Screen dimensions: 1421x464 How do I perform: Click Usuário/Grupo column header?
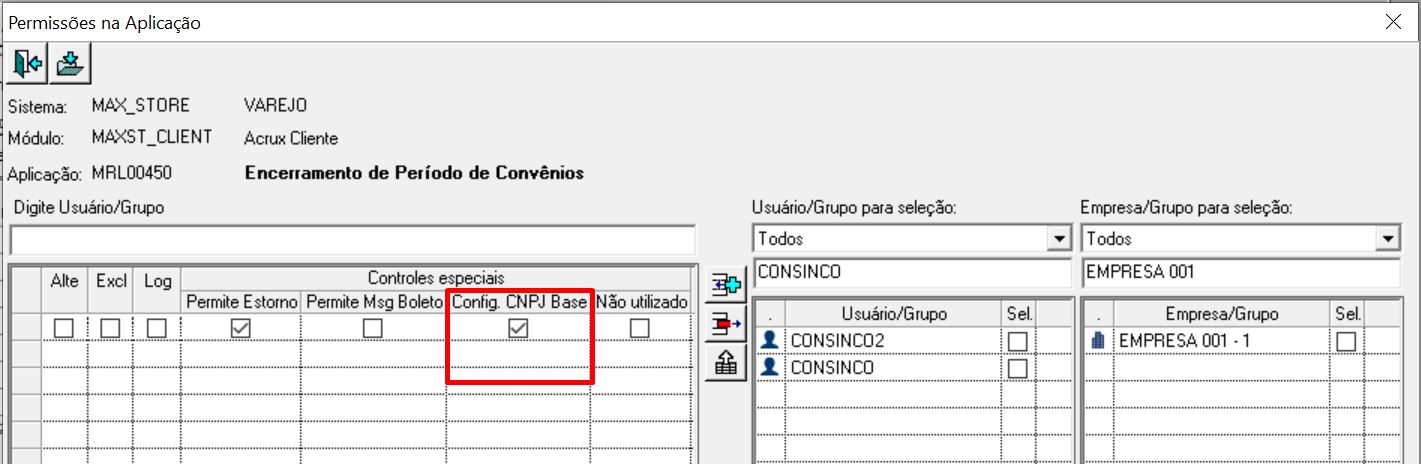[x=893, y=314]
